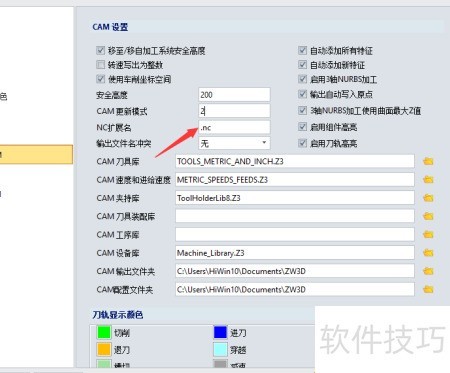
Task: Open folder icon next to CAM 工序库
Action: (428, 235)
